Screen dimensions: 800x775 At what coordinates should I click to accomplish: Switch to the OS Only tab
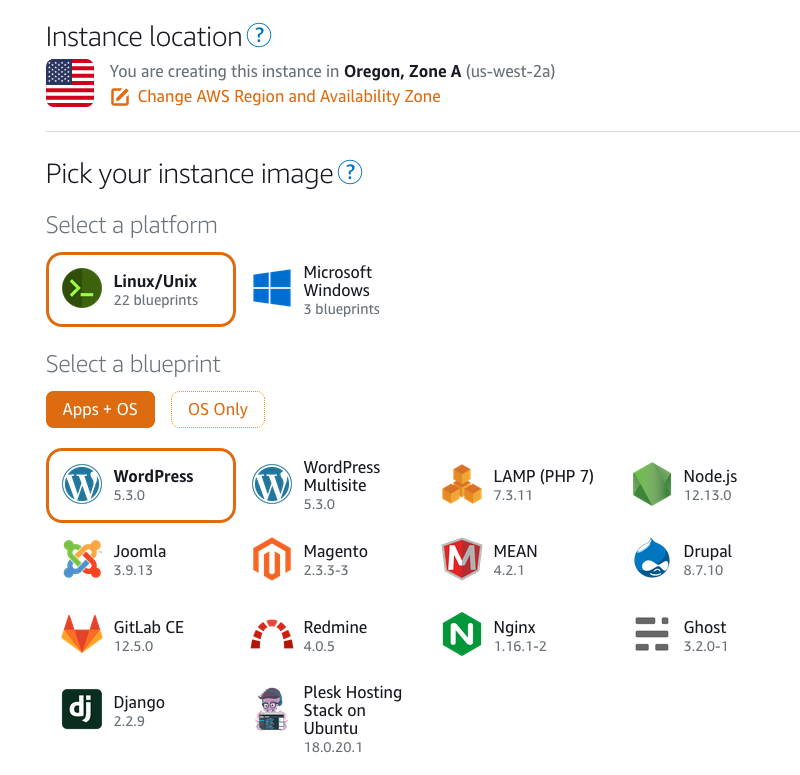point(218,409)
